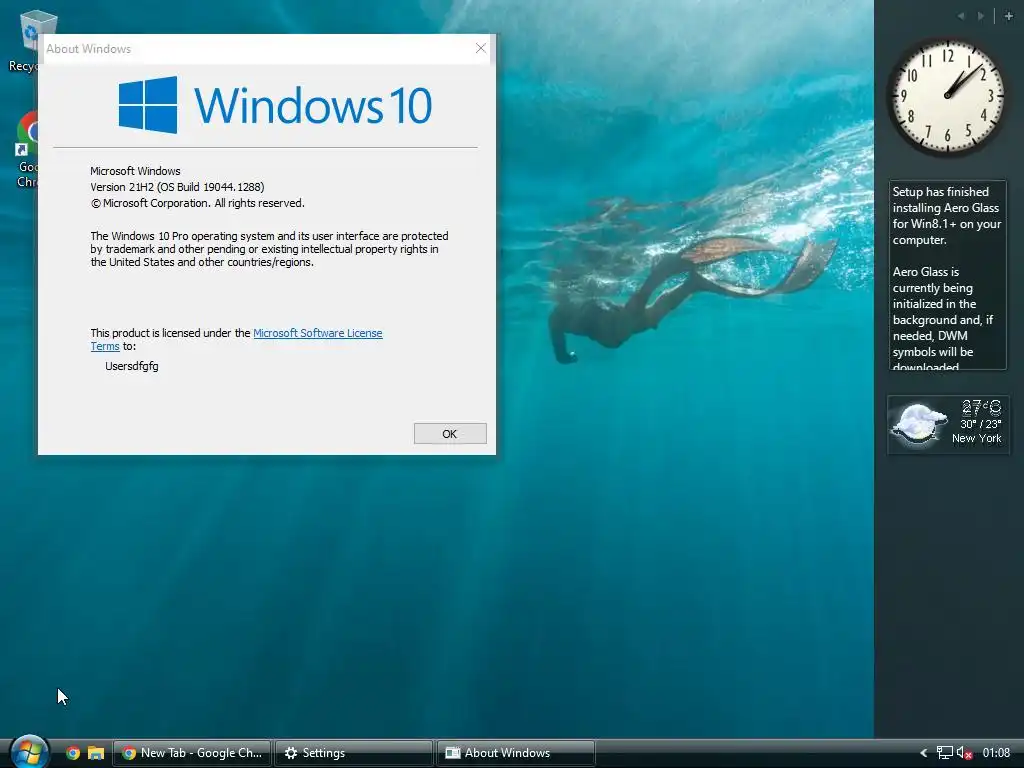Viewport: 1024px width, 768px height.
Task: Click muted volume icon in tray
Action: pos(965,753)
